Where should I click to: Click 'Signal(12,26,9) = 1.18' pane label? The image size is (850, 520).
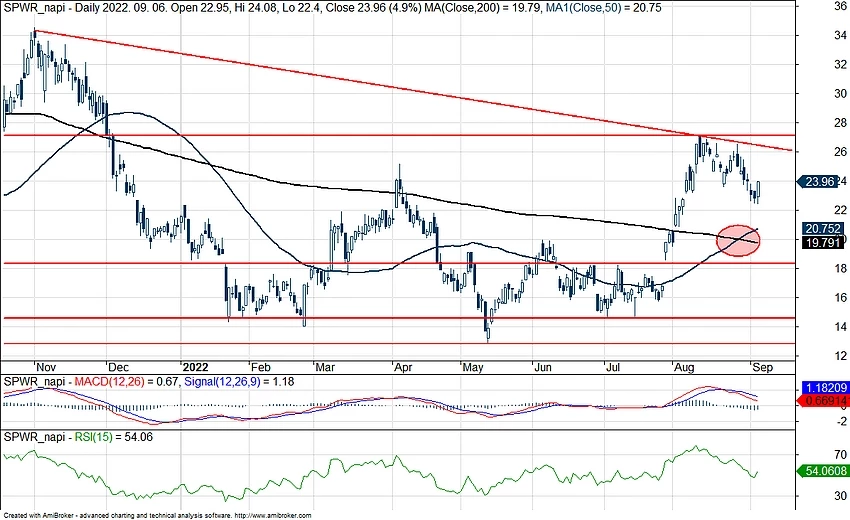pyautogui.click(x=239, y=382)
